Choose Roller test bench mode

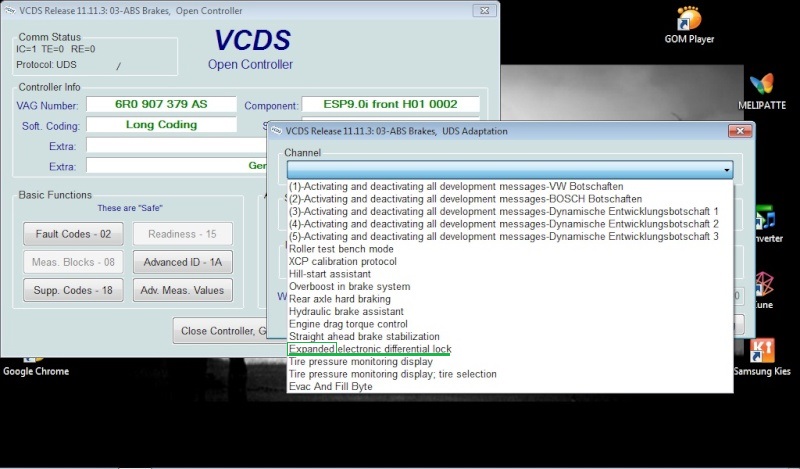tap(510, 249)
